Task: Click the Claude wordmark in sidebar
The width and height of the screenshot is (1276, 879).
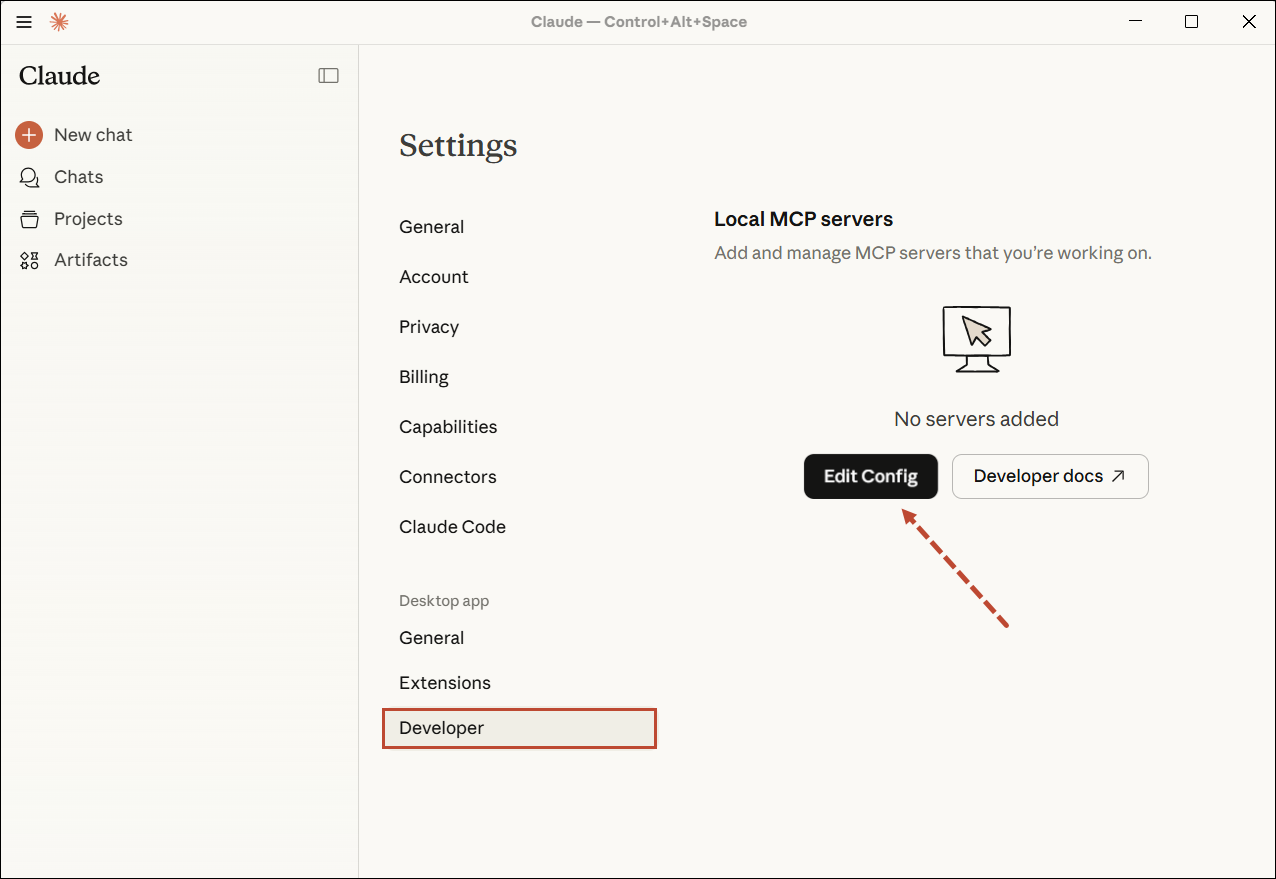Action: [x=60, y=76]
